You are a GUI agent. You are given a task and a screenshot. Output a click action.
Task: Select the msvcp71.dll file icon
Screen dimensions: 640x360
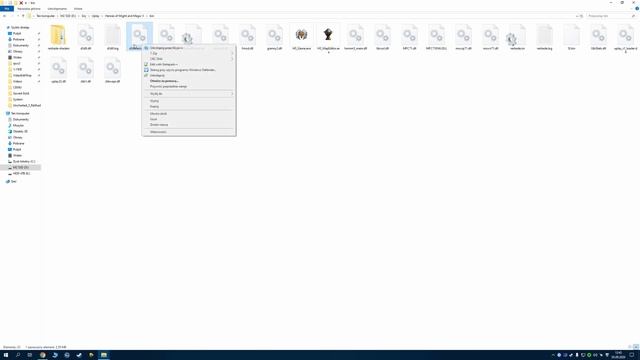click(463, 35)
